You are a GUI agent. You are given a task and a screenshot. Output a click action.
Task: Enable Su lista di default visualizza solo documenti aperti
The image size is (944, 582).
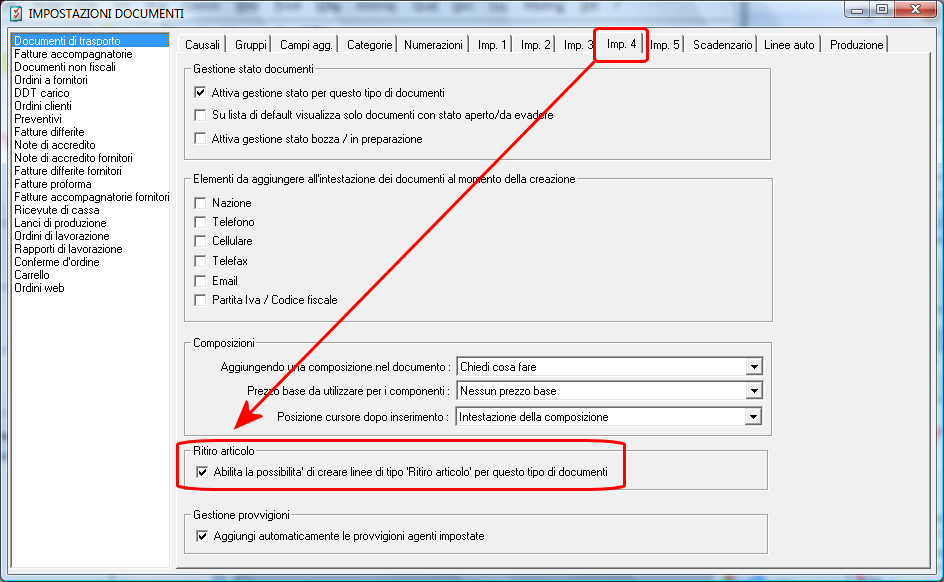[x=200, y=115]
